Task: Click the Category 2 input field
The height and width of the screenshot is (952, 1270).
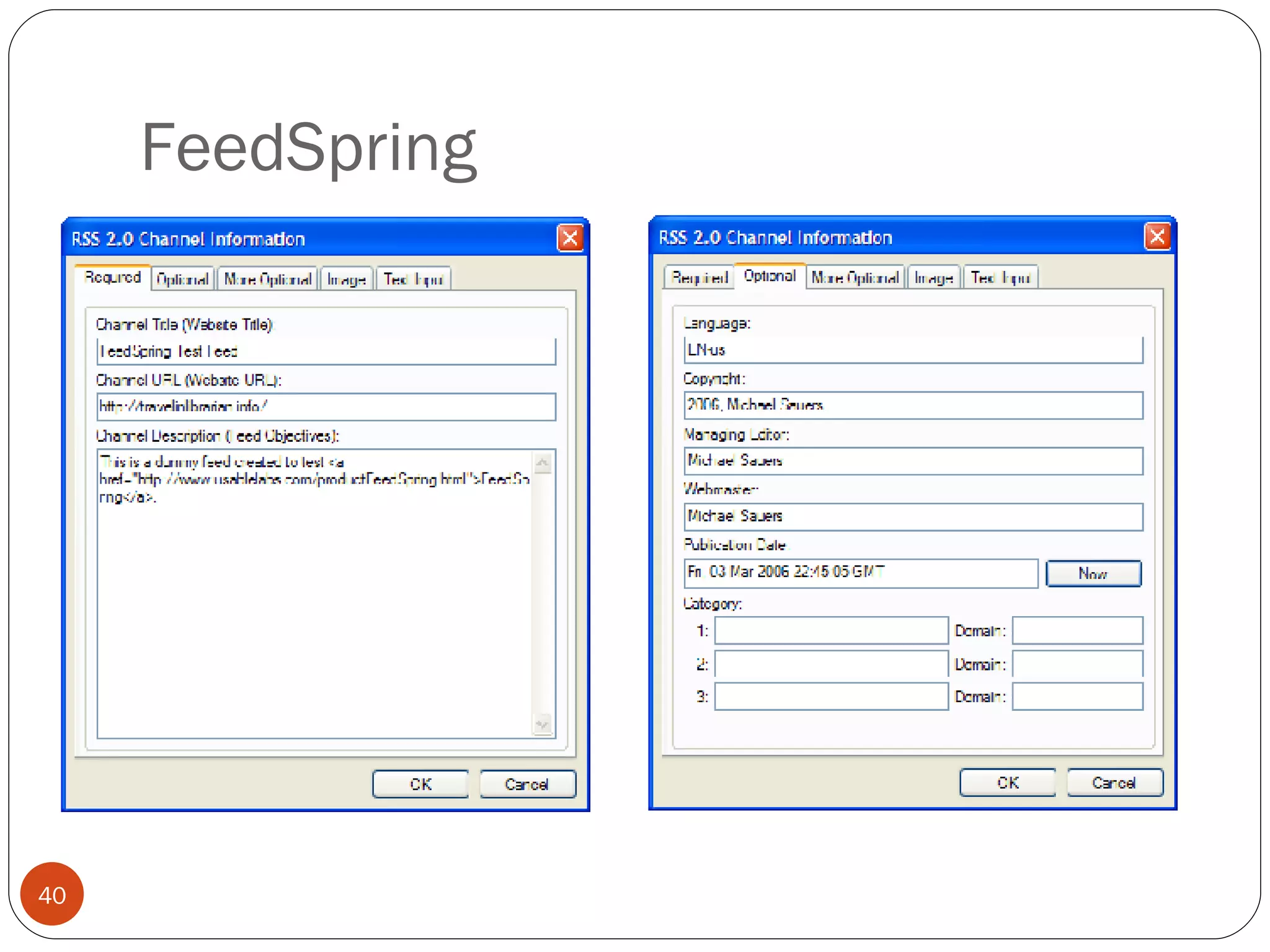Action: click(832, 664)
